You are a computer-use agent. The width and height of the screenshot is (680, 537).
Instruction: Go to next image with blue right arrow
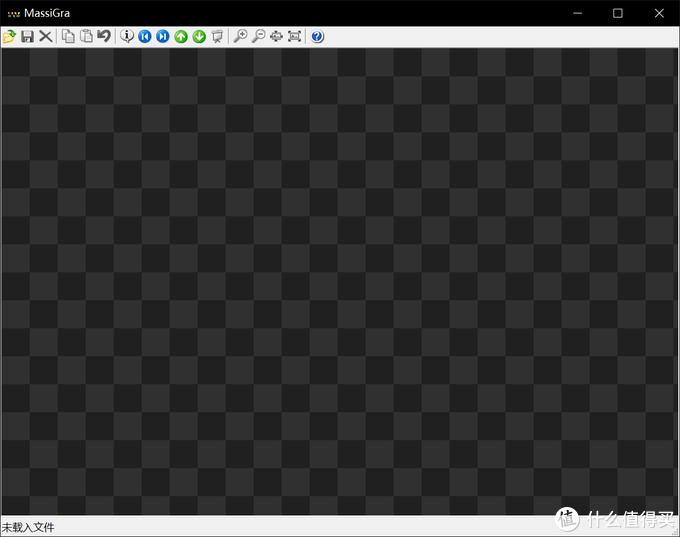tap(163, 37)
